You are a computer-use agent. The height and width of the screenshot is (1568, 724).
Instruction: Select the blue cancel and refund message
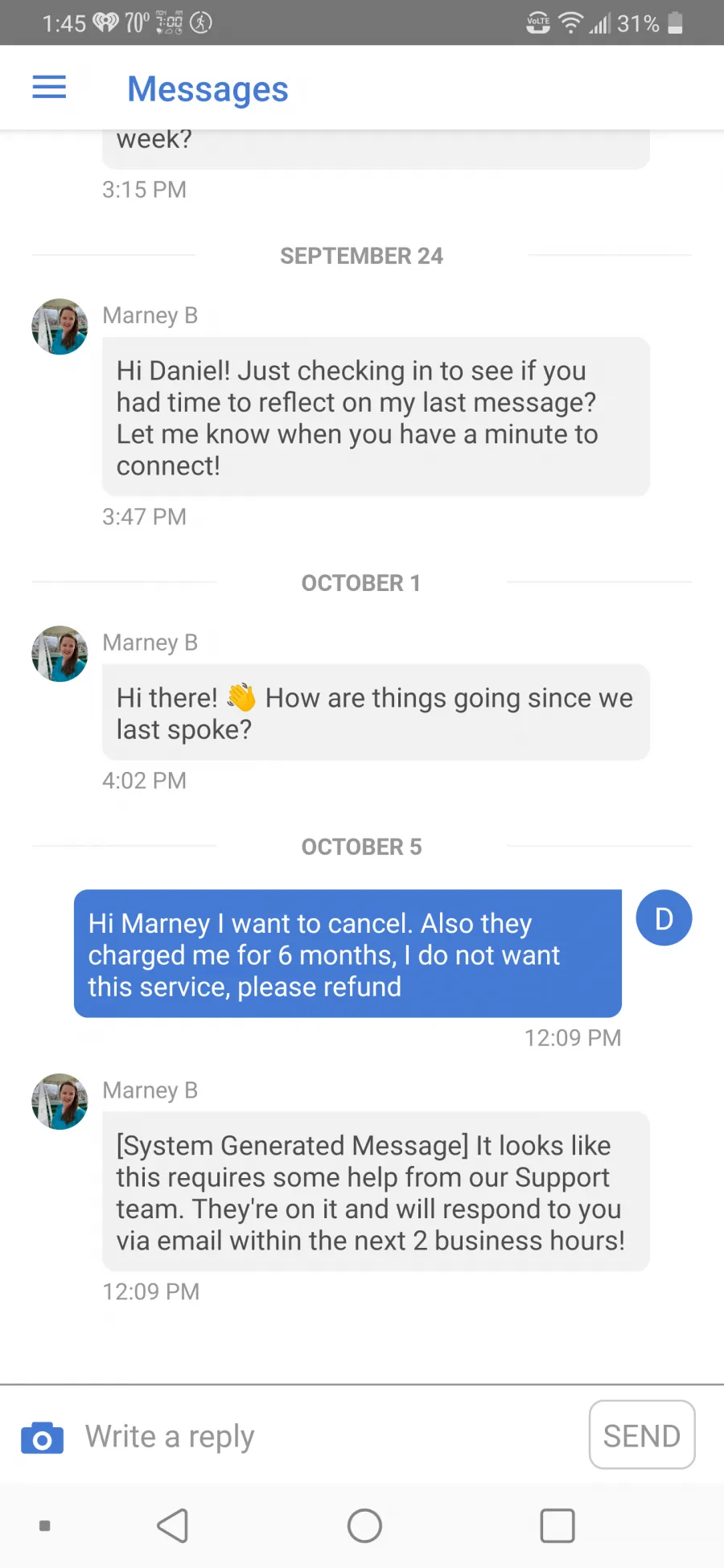click(348, 954)
